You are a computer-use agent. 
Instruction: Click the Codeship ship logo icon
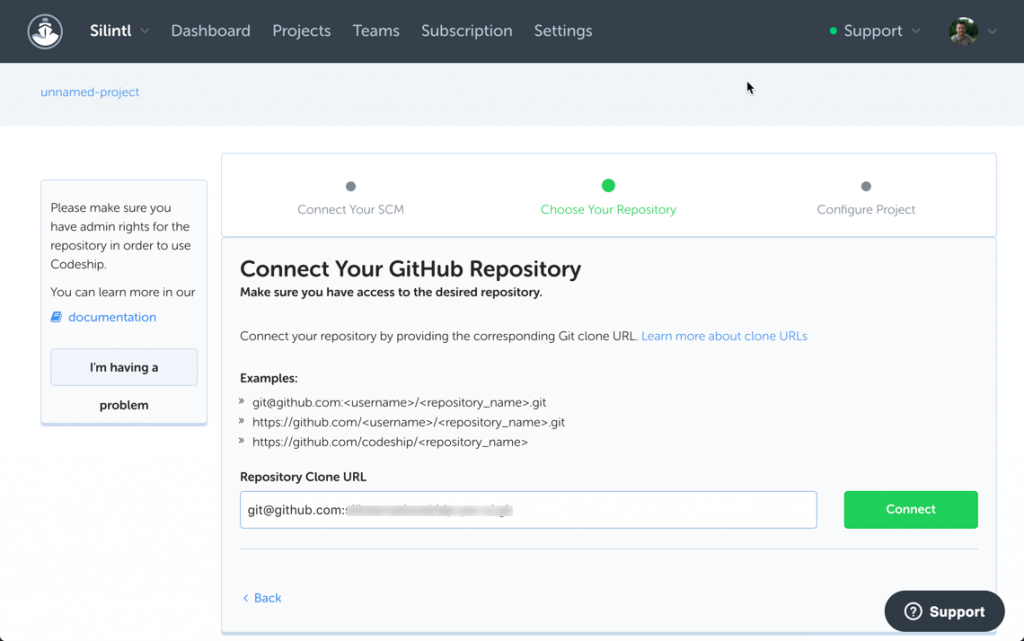(x=45, y=31)
